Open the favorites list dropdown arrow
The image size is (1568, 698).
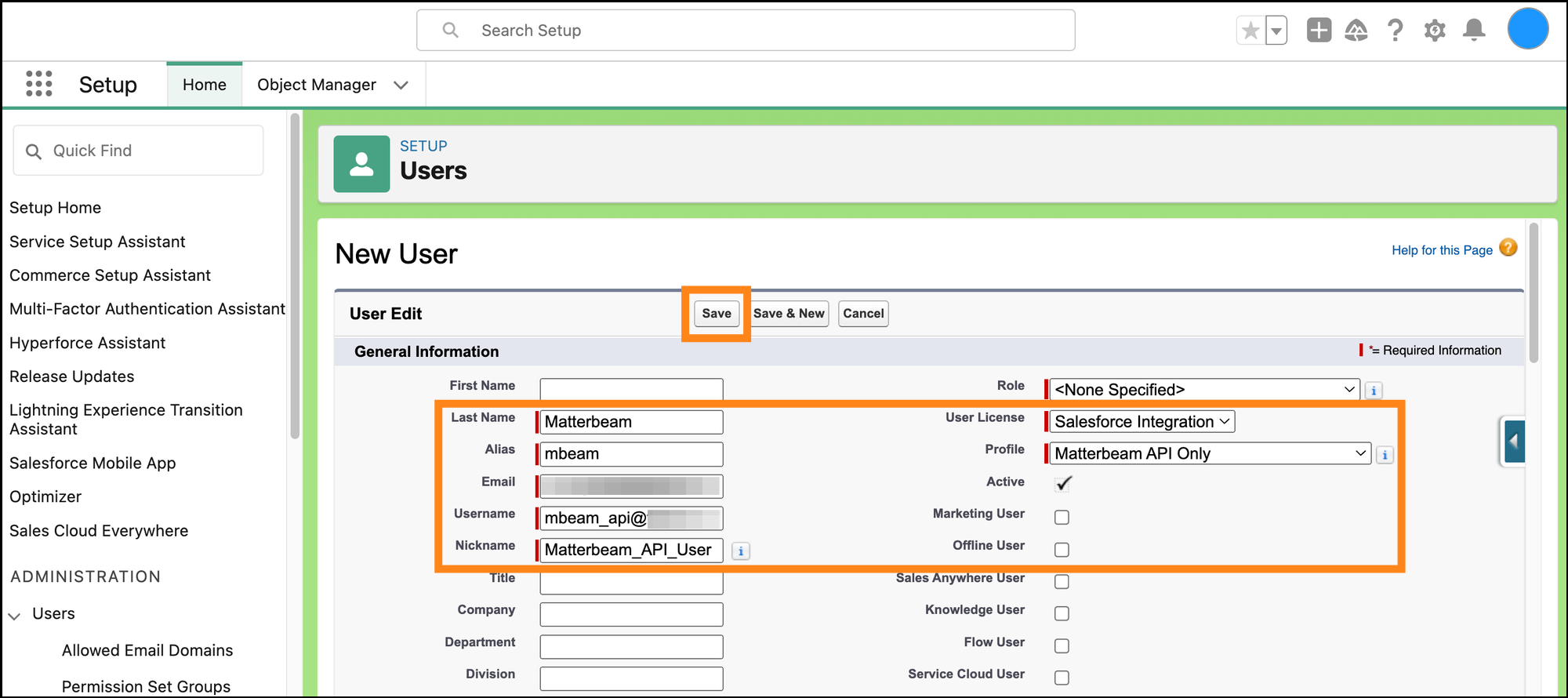coord(1276,31)
